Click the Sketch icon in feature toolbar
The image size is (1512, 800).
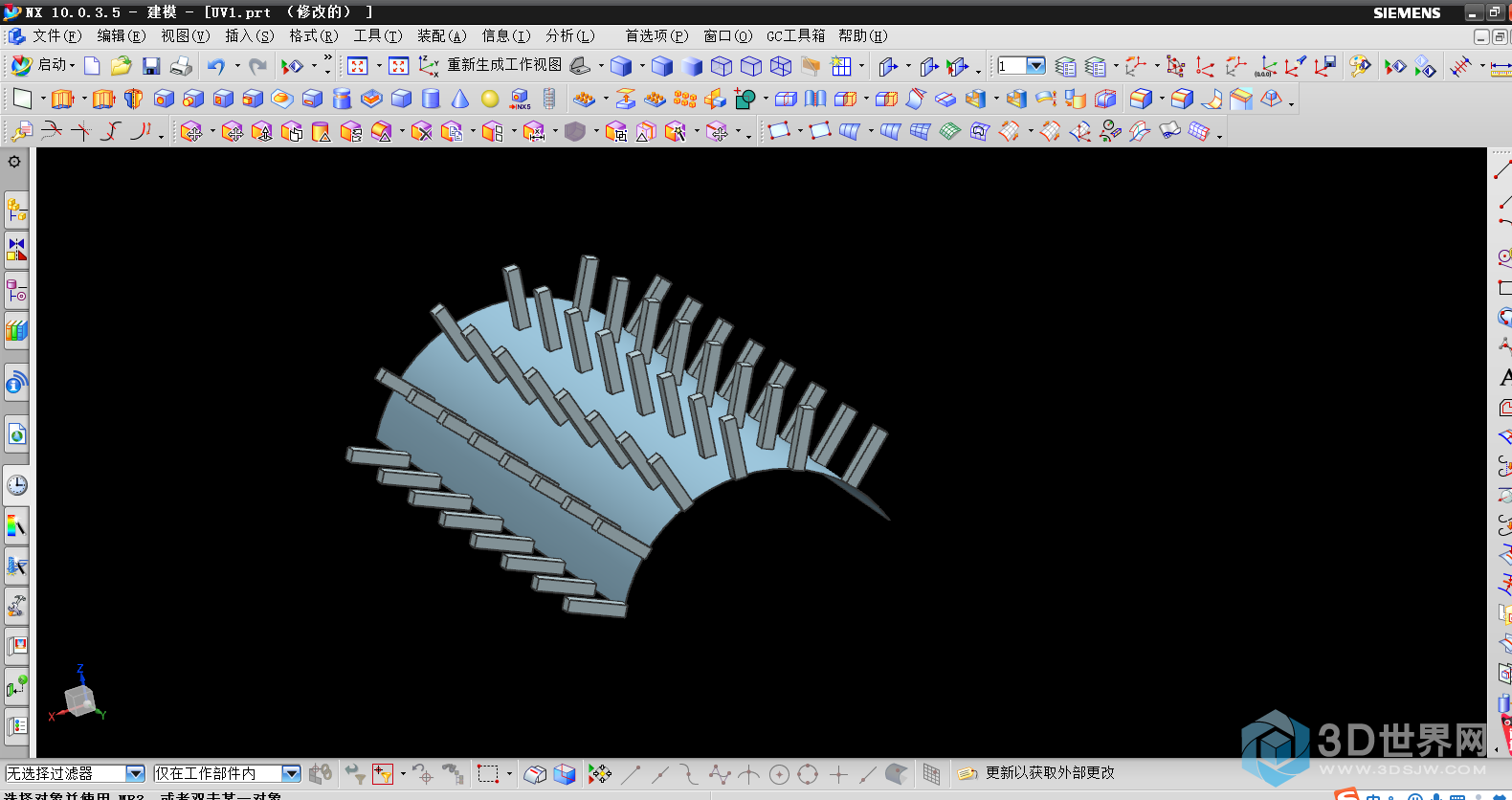click(22, 99)
